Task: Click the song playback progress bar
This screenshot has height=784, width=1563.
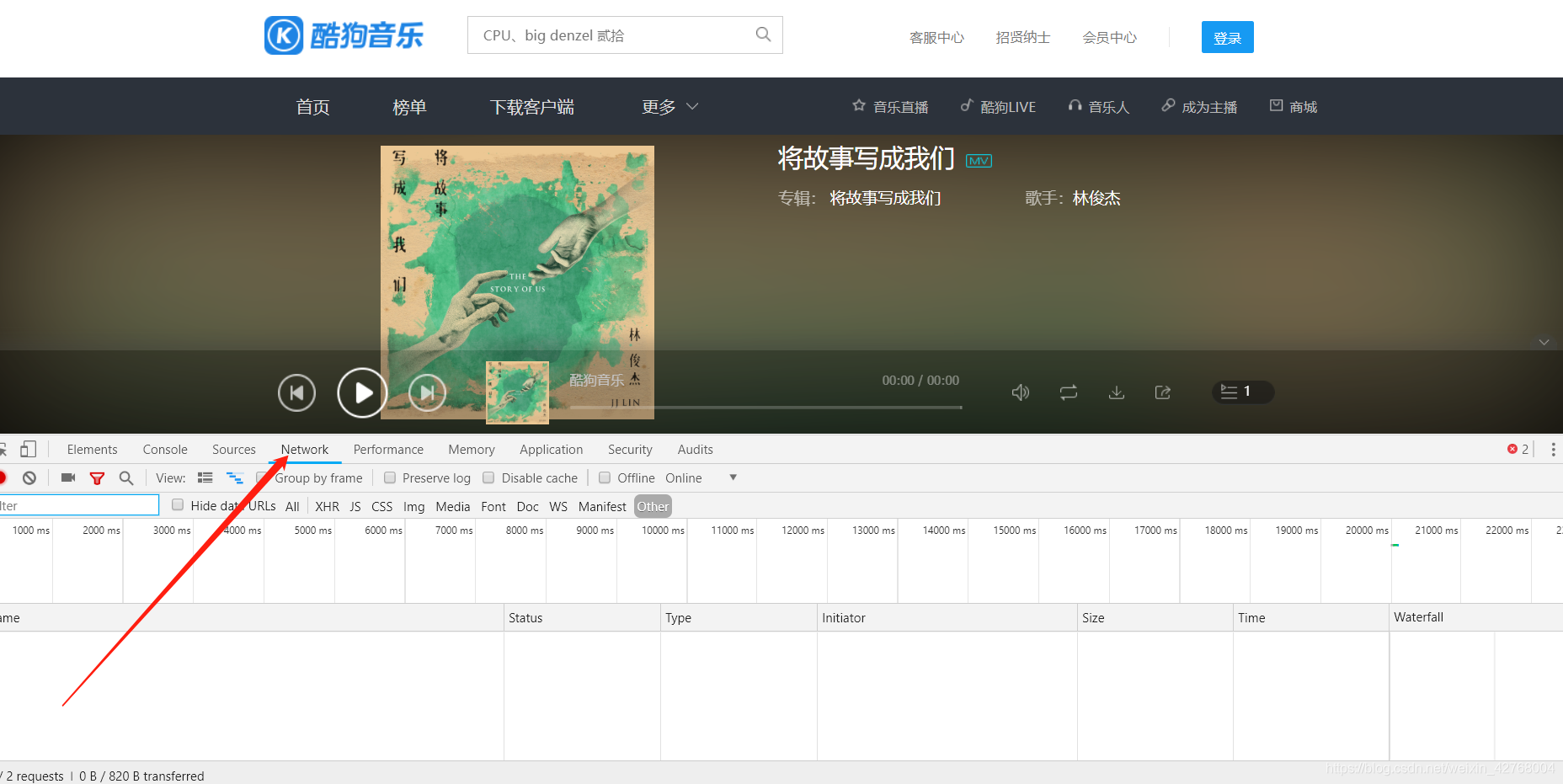Action: pyautogui.click(x=765, y=408)
